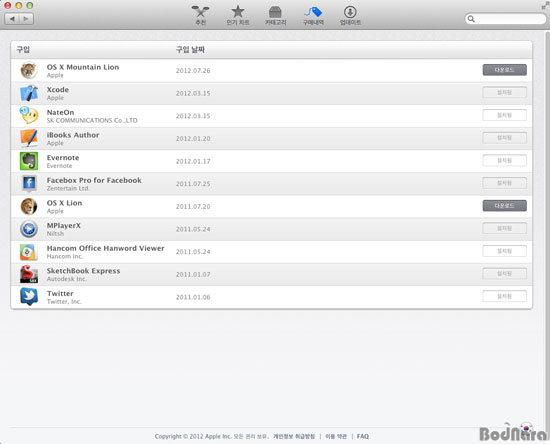Click the OS X Lion app icon

(x=29, y=206)
